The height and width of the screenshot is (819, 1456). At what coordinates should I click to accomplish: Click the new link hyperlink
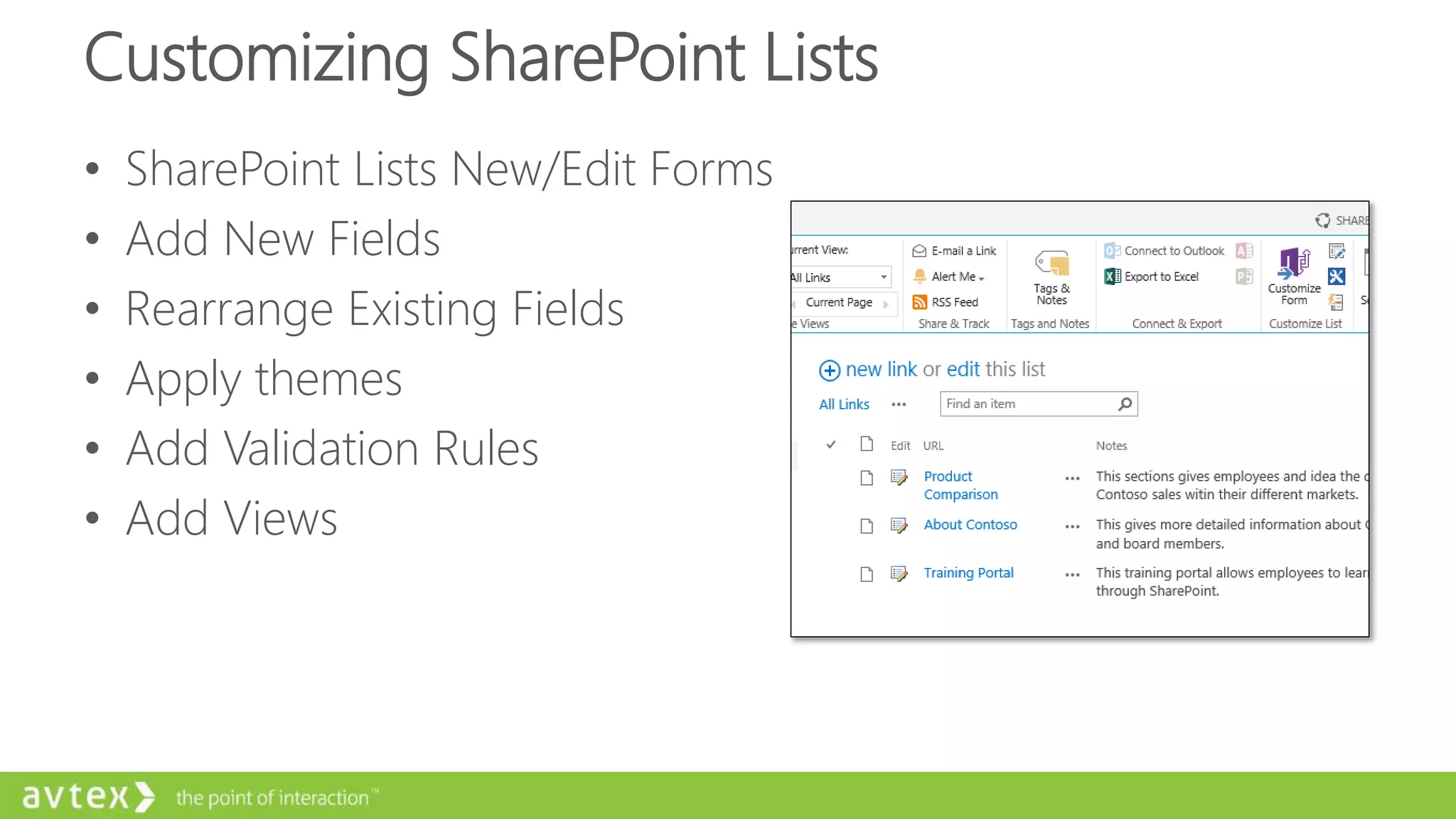(881, 369)
